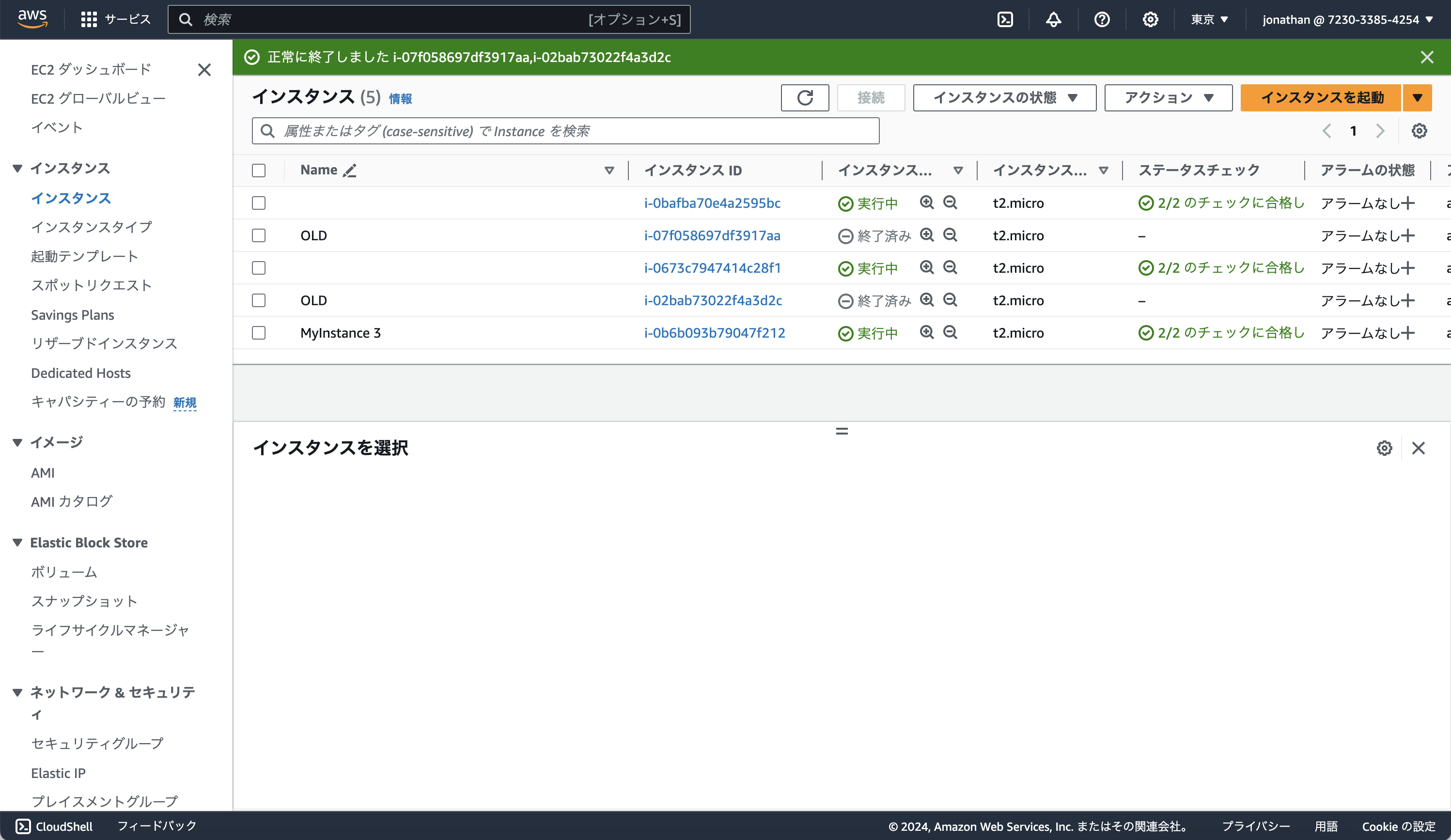1451x840 pixels.
Task: Check the checkbox for the first OLD instance
Action: tap(259, 235)
